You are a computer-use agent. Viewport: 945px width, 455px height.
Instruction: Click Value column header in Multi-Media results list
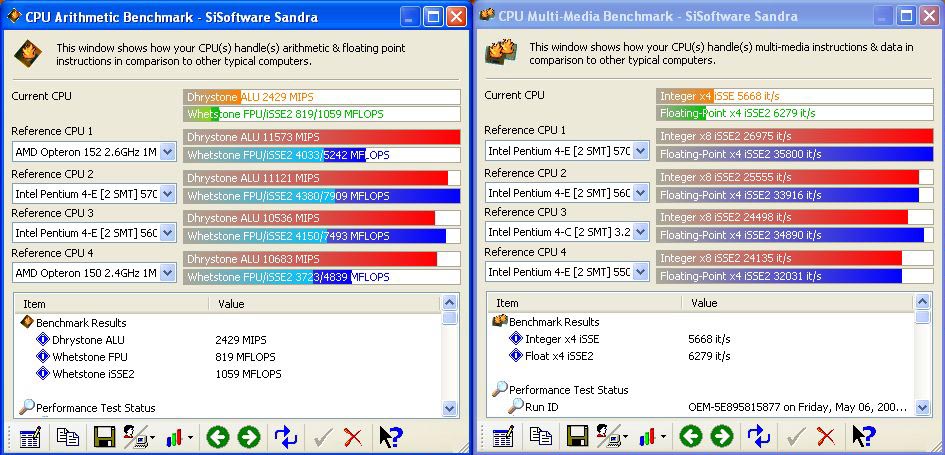pyautogui.click(x=798, y=303)
